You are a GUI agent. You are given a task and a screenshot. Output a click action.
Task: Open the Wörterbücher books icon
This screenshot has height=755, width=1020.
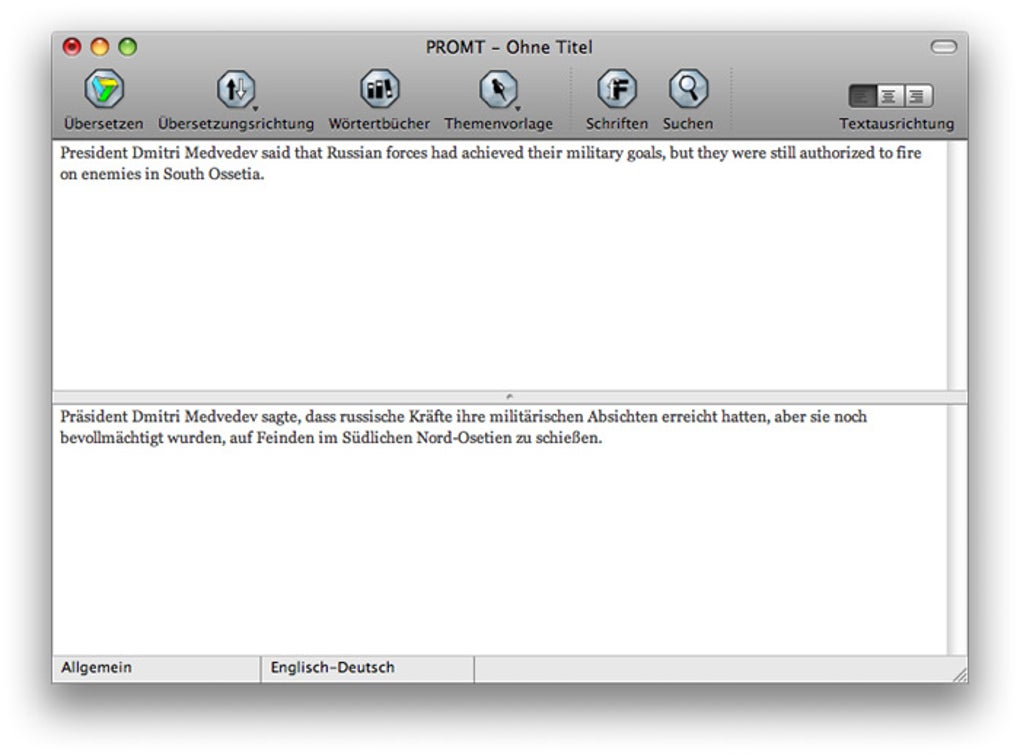(379, 88)
